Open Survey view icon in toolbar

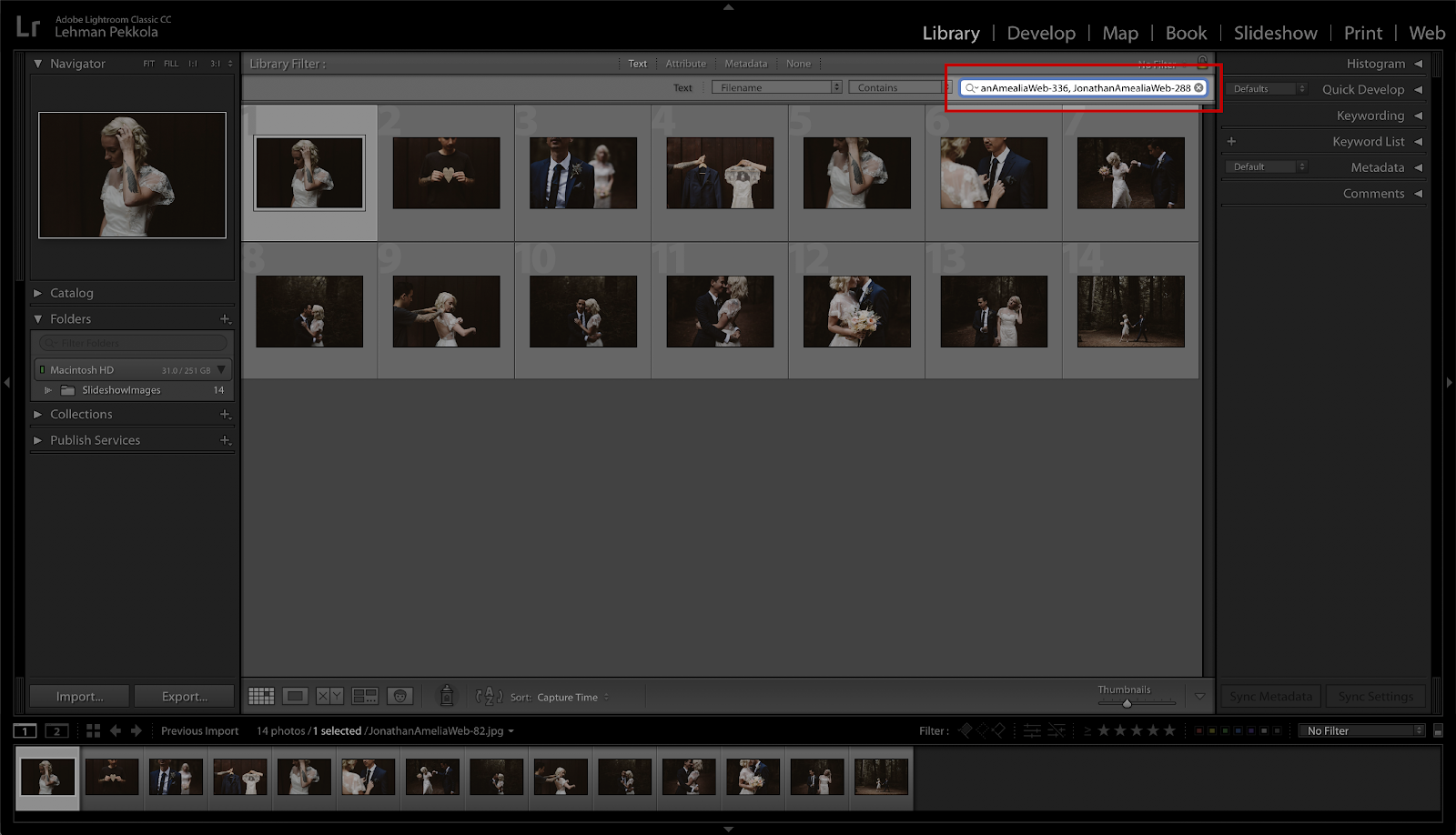[365, 696]
